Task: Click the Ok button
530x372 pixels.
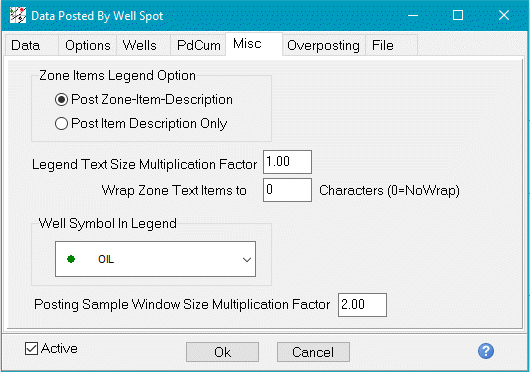Action: coord(222,352)
